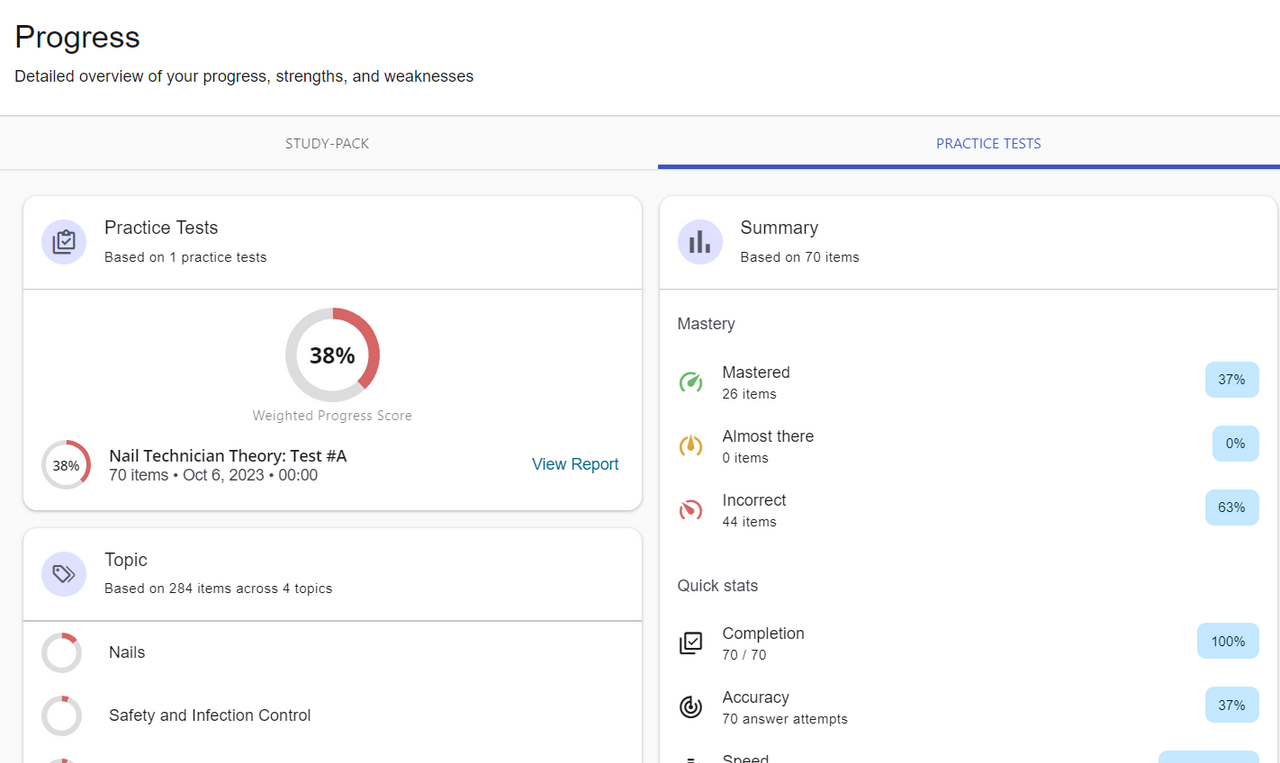
Task: Click the Nails topic progress ring
Action: pyautogui.click(x=62, y=653)
